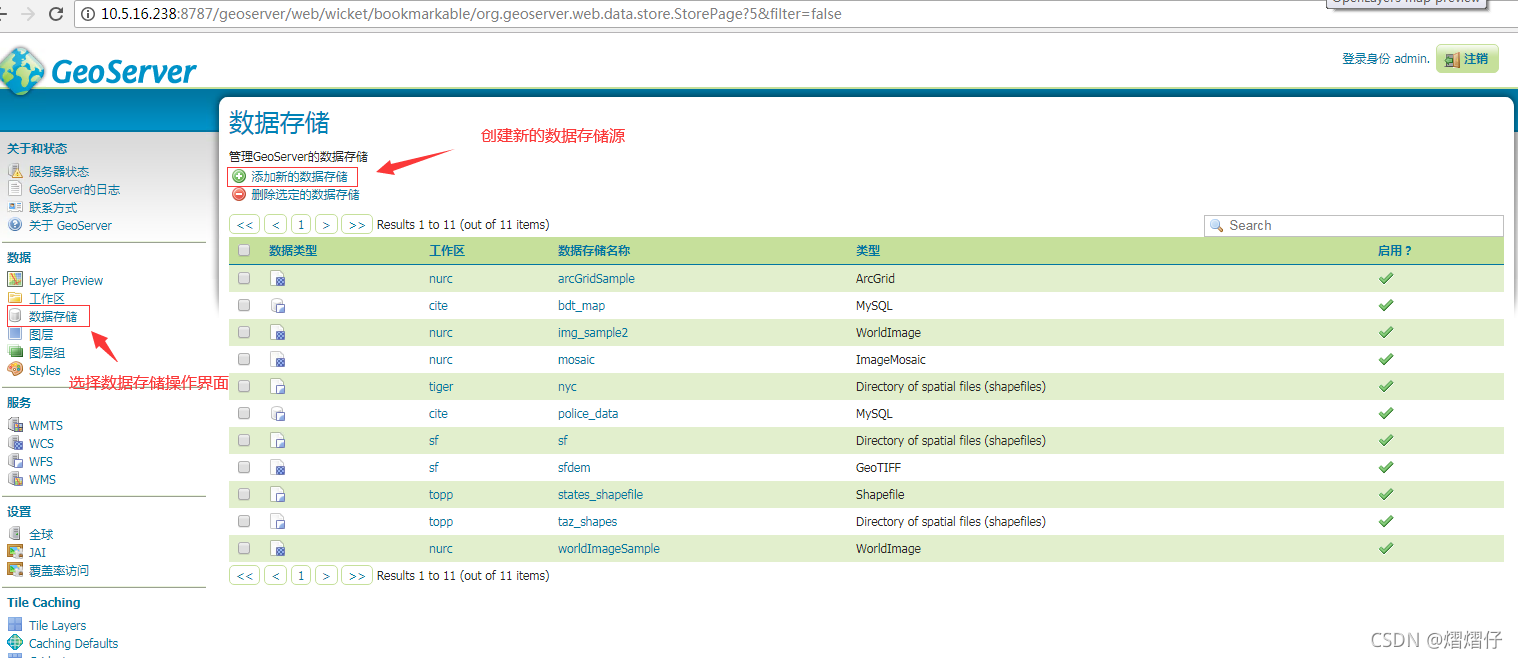Click the WMS service icon
Screen dimensions: 1518x658
pos(17,479)
